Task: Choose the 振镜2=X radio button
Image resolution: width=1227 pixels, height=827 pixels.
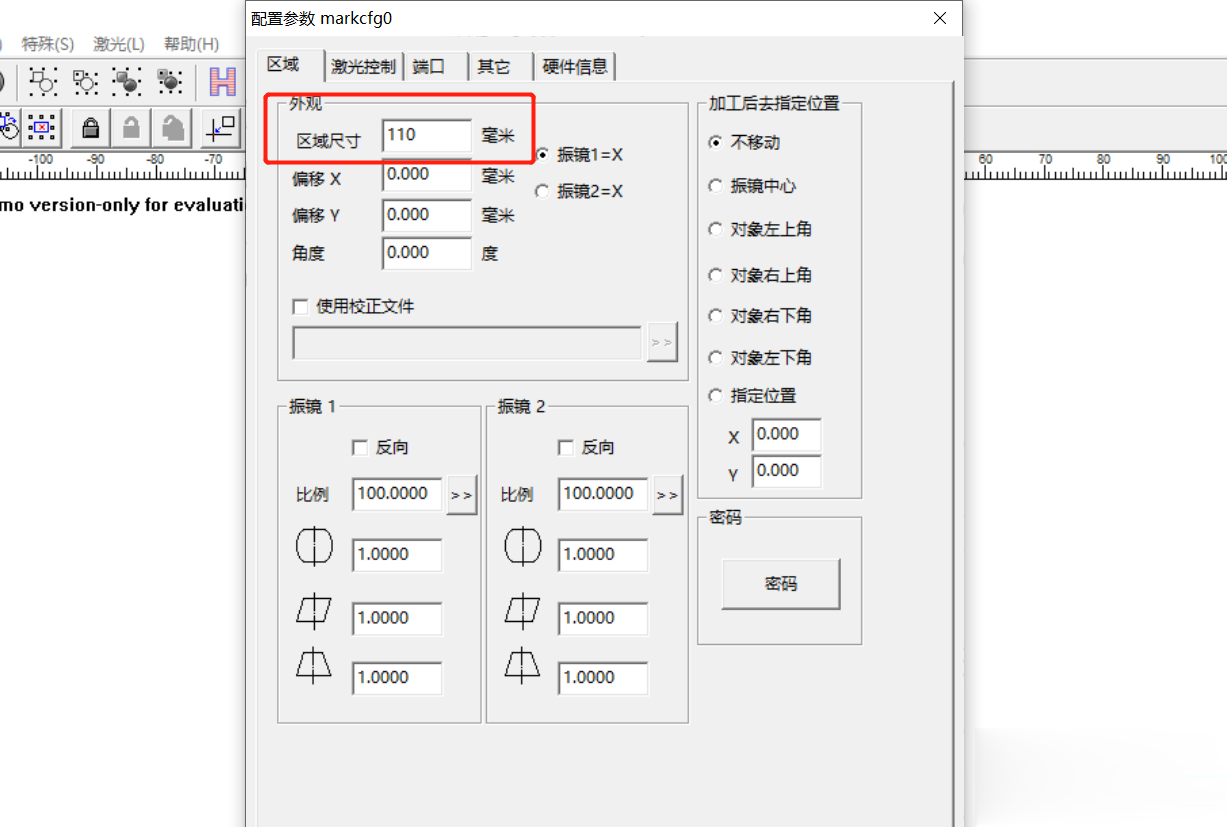Action: (542, 191)
